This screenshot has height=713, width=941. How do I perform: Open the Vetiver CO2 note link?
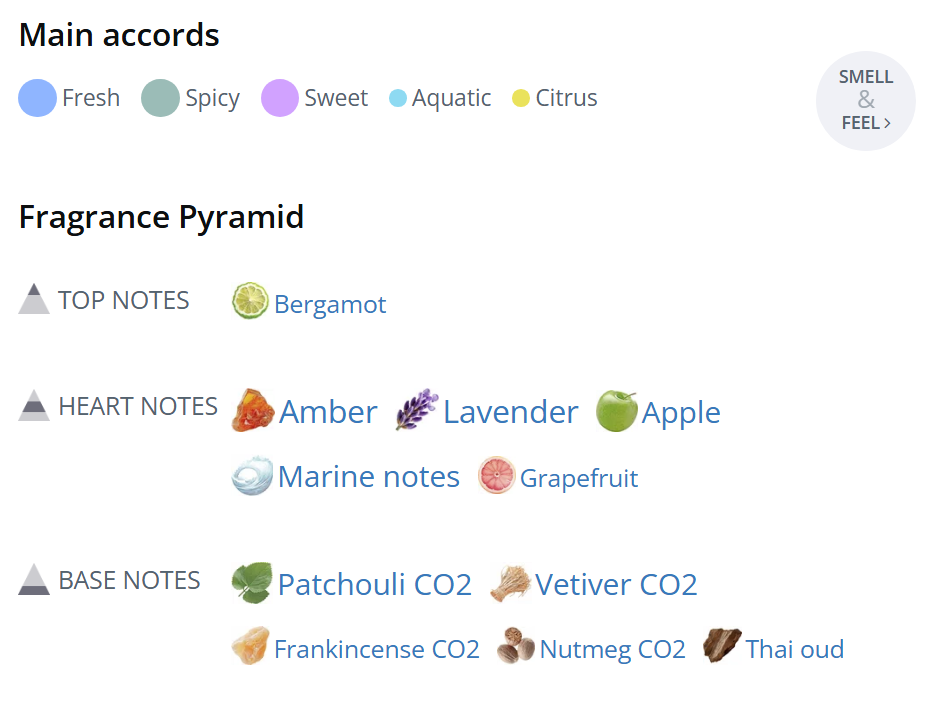616,584
